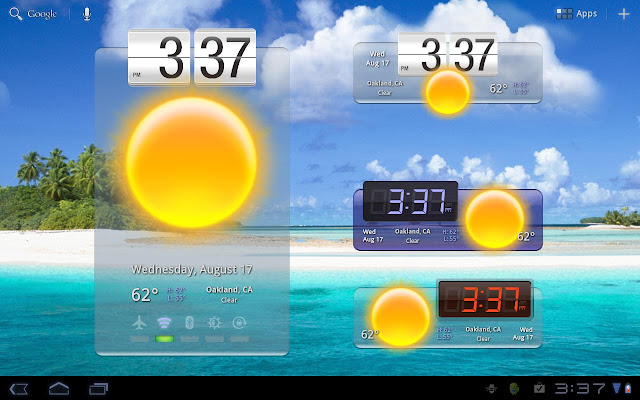Tap "Wed Aug 17" in the purple widget
This screenshot has height=400, width=640.
pyautogui.click(x=373, y=236)
